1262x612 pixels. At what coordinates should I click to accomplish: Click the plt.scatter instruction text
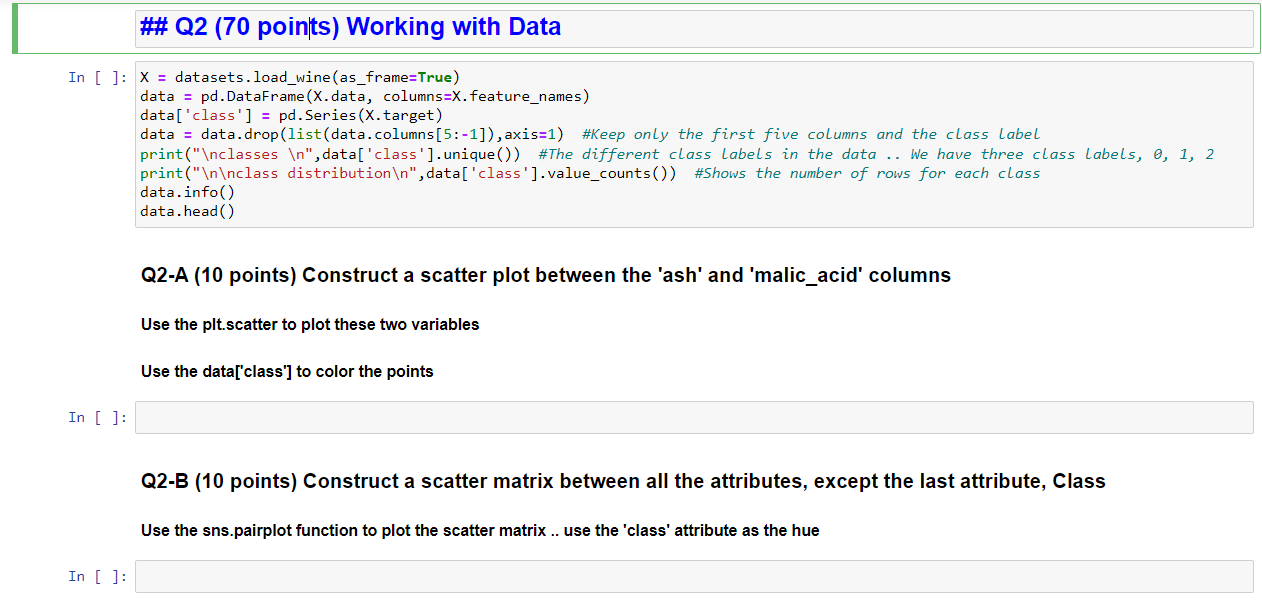(x=310, y=324)
